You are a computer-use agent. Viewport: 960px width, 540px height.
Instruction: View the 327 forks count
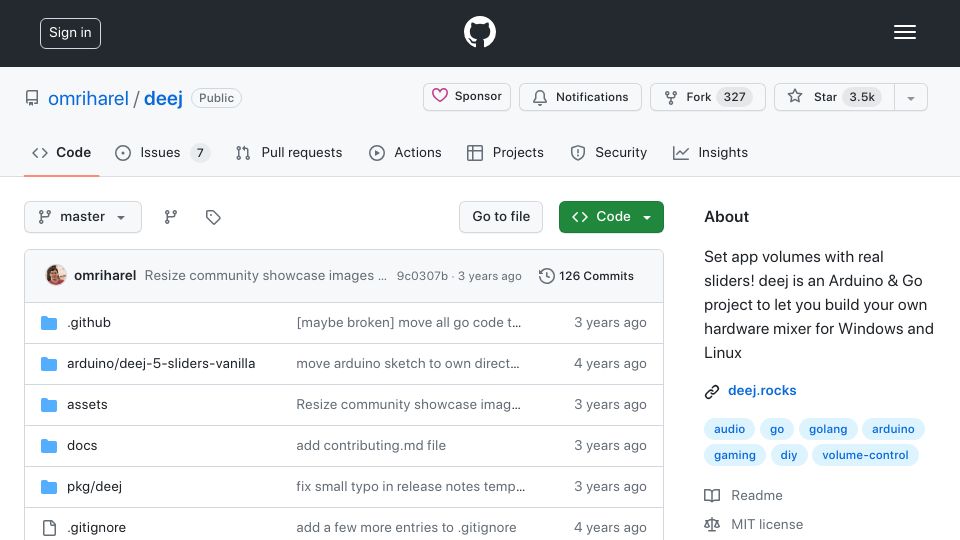[x=734, y=97]
